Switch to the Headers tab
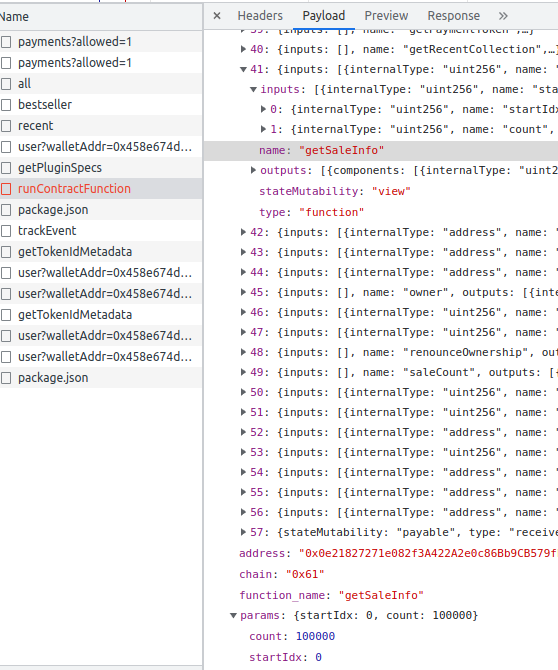 pos(260,16)
